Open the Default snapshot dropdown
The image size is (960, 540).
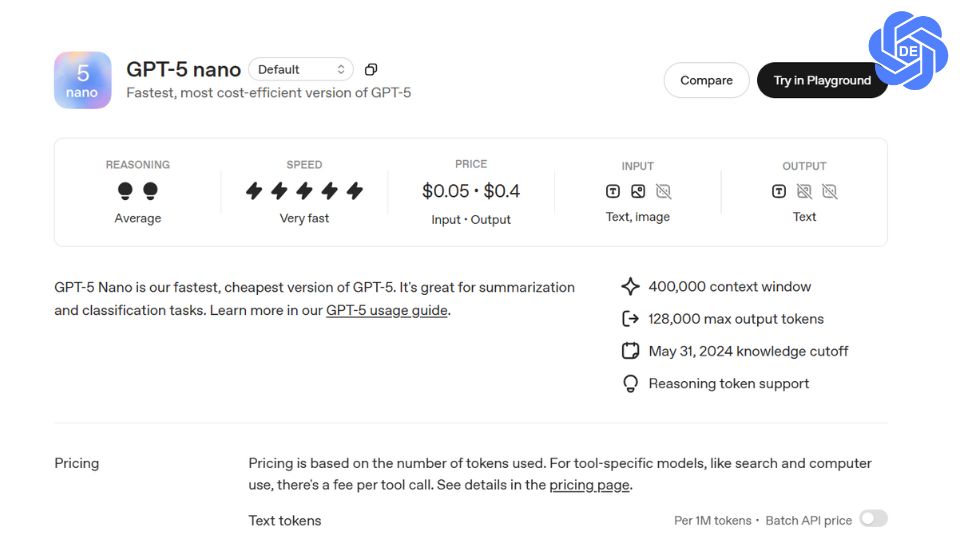[301, 69]
